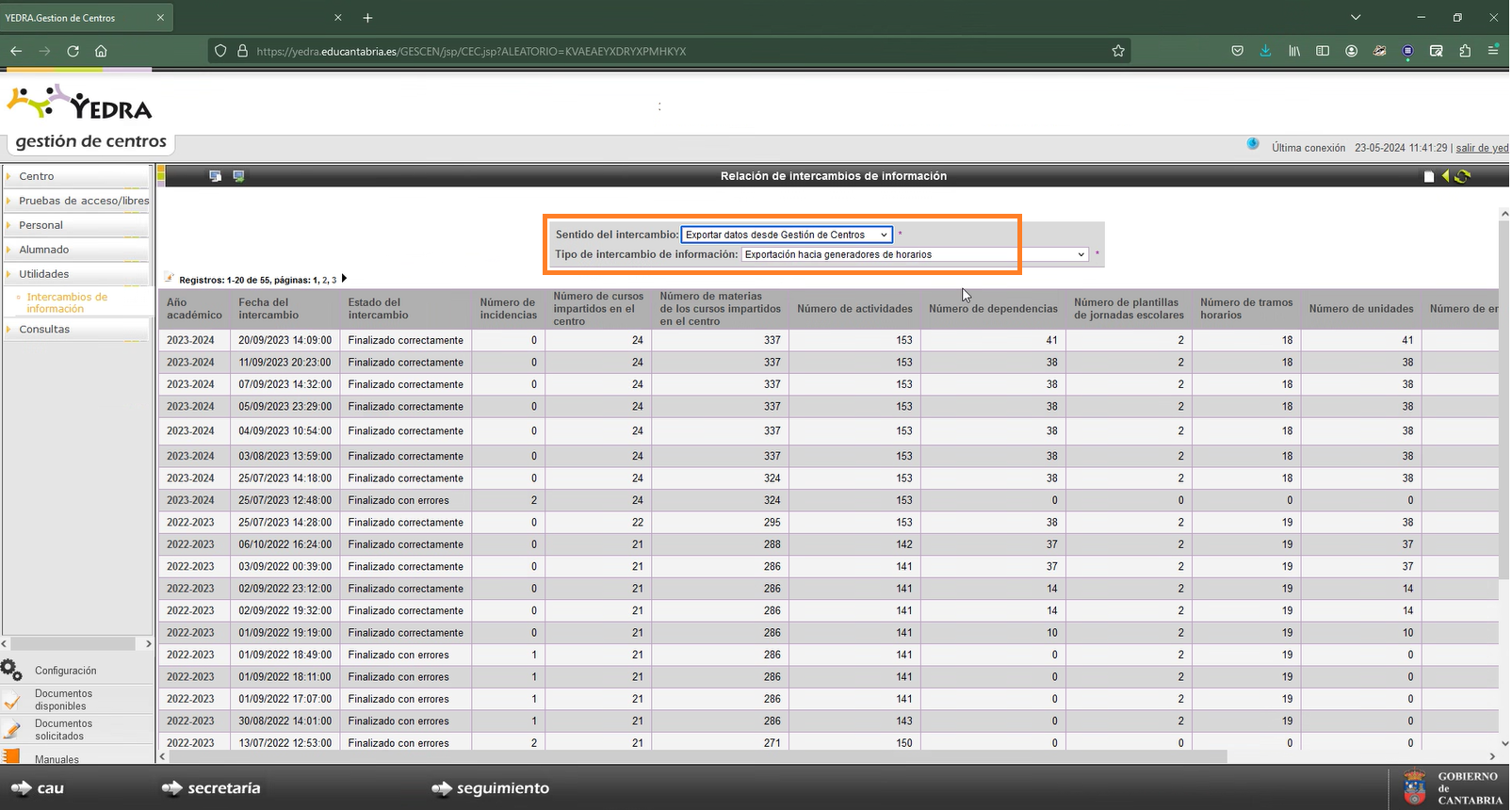The width and height of the screenshot is (1512, 810).
Task: Click the browser address bar URL
Action: coord(471,51)
